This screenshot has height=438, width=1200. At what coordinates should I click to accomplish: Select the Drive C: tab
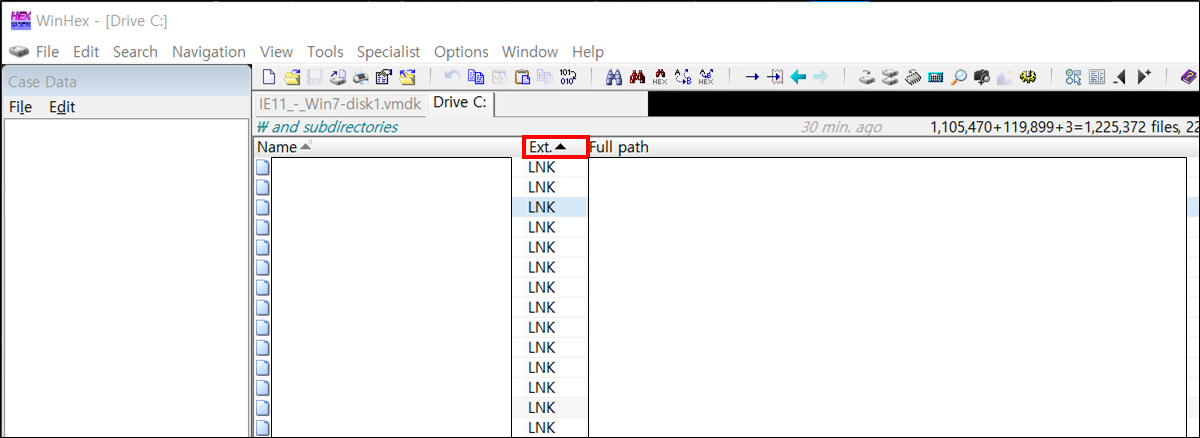(459, 103)
